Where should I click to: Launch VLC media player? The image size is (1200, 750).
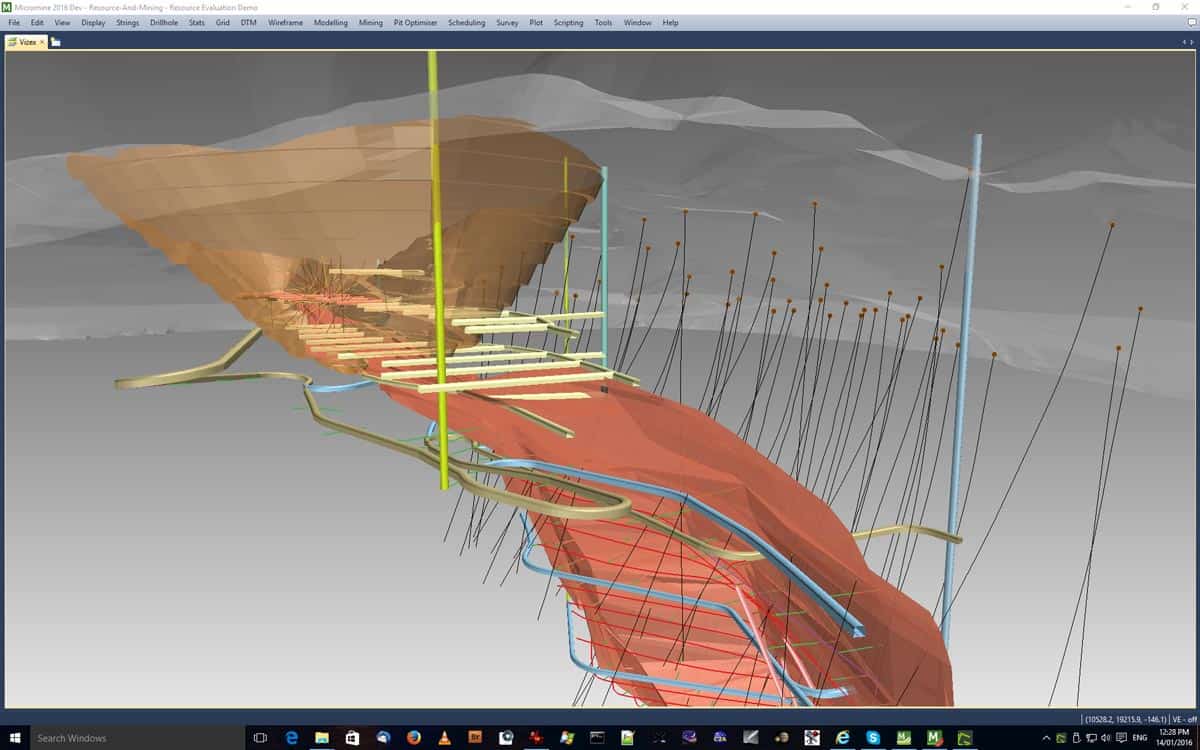[x=443, y=738]
